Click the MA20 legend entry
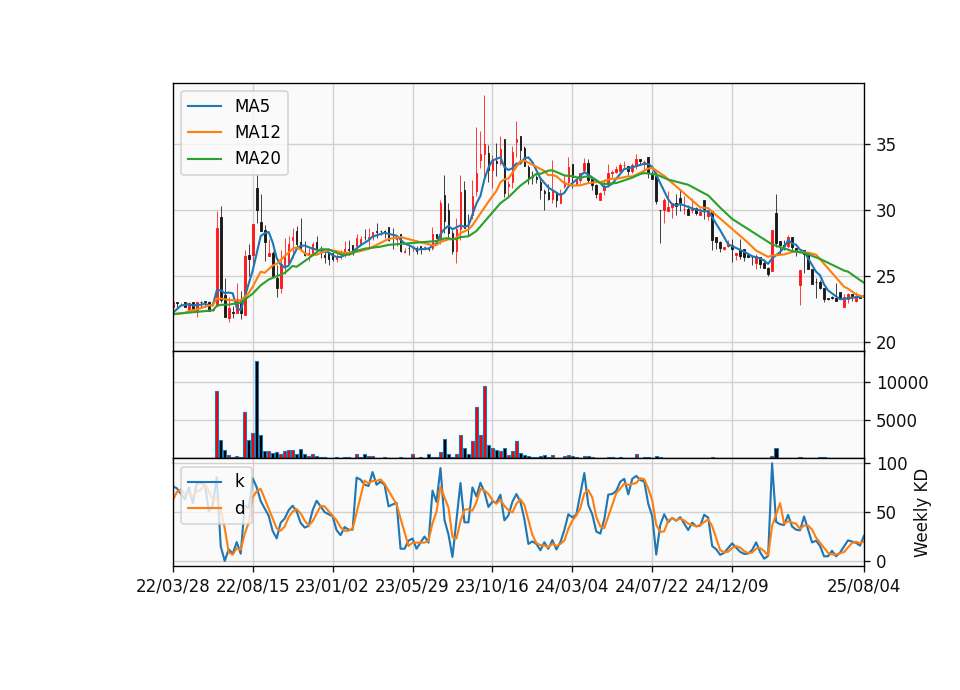The image size is (960, 690). coord(233,158)
